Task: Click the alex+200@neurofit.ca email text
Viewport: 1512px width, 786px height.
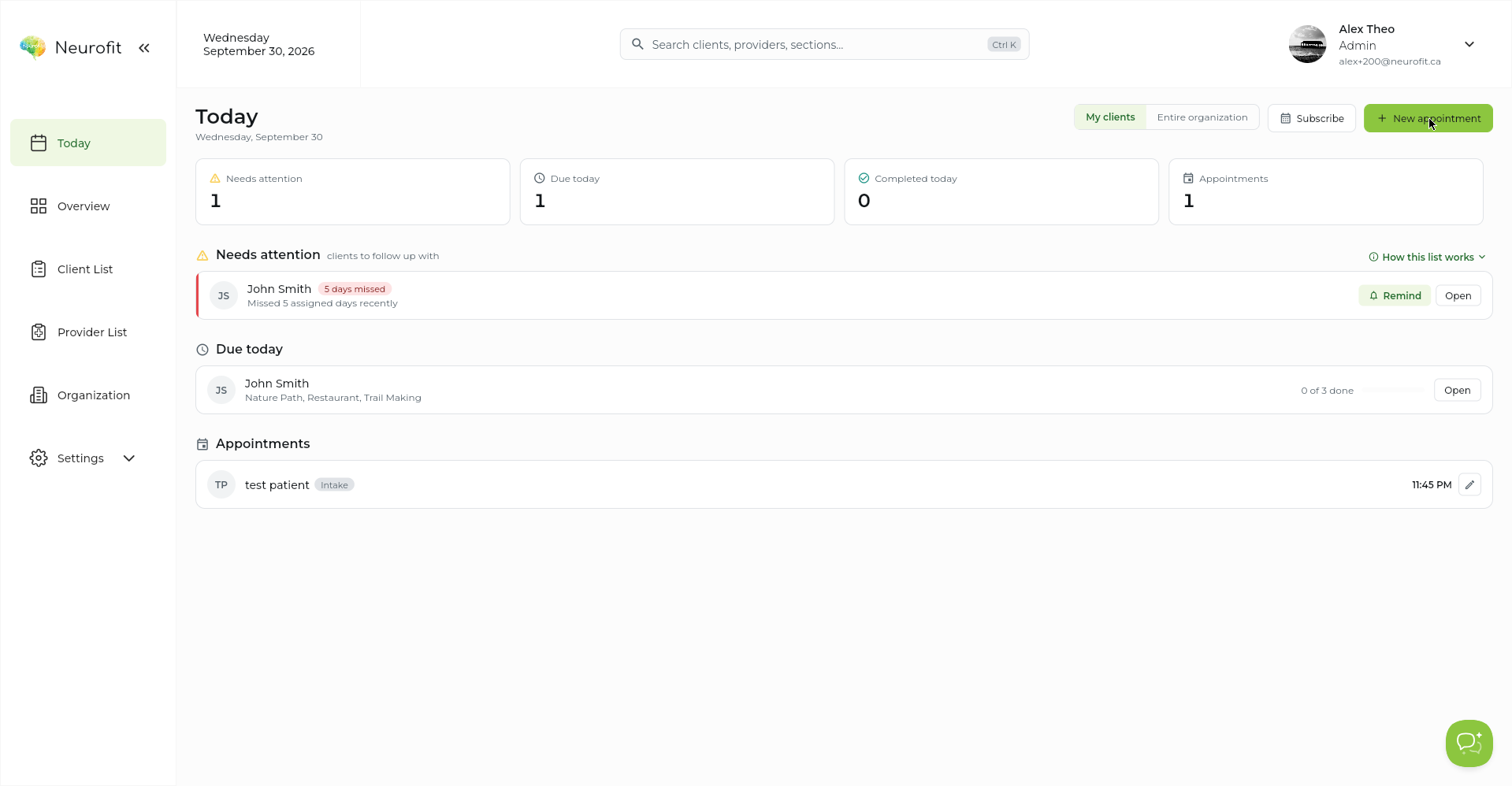Action: point(1389,61)
